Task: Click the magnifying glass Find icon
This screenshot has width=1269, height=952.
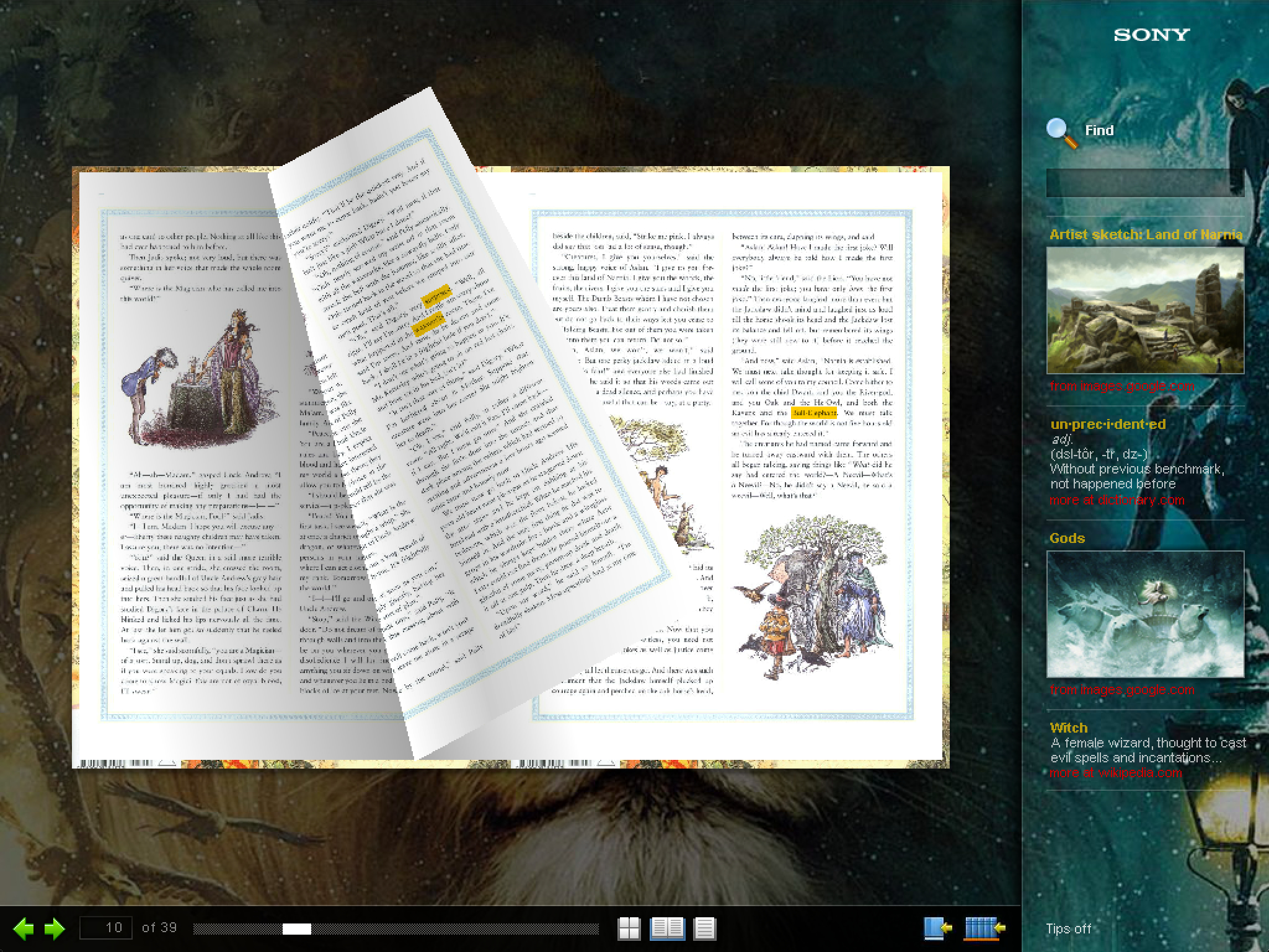Action: click(x=1061, y=133)
